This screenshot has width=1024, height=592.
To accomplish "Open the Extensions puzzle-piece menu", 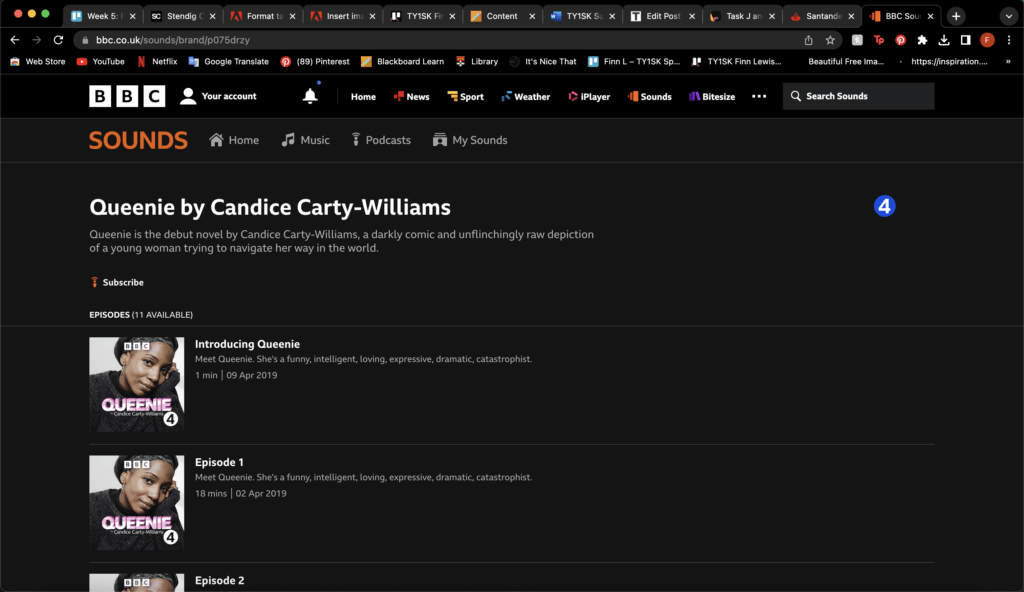I will point(922,40).
